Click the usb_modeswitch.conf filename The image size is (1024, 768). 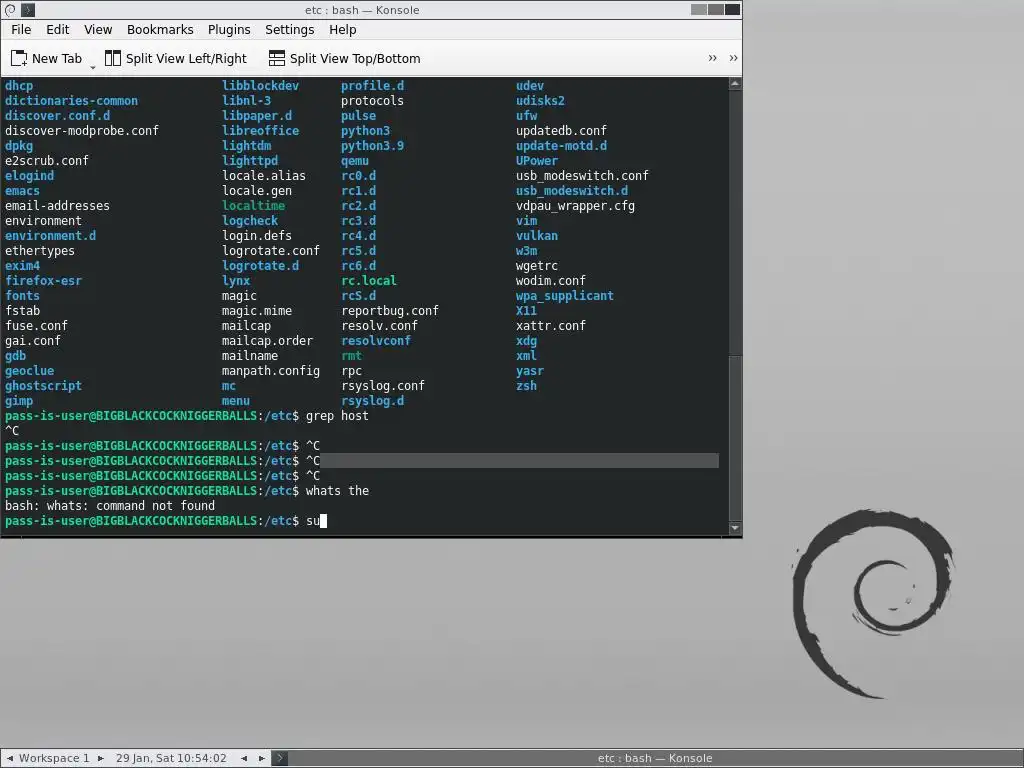(582, 176)
